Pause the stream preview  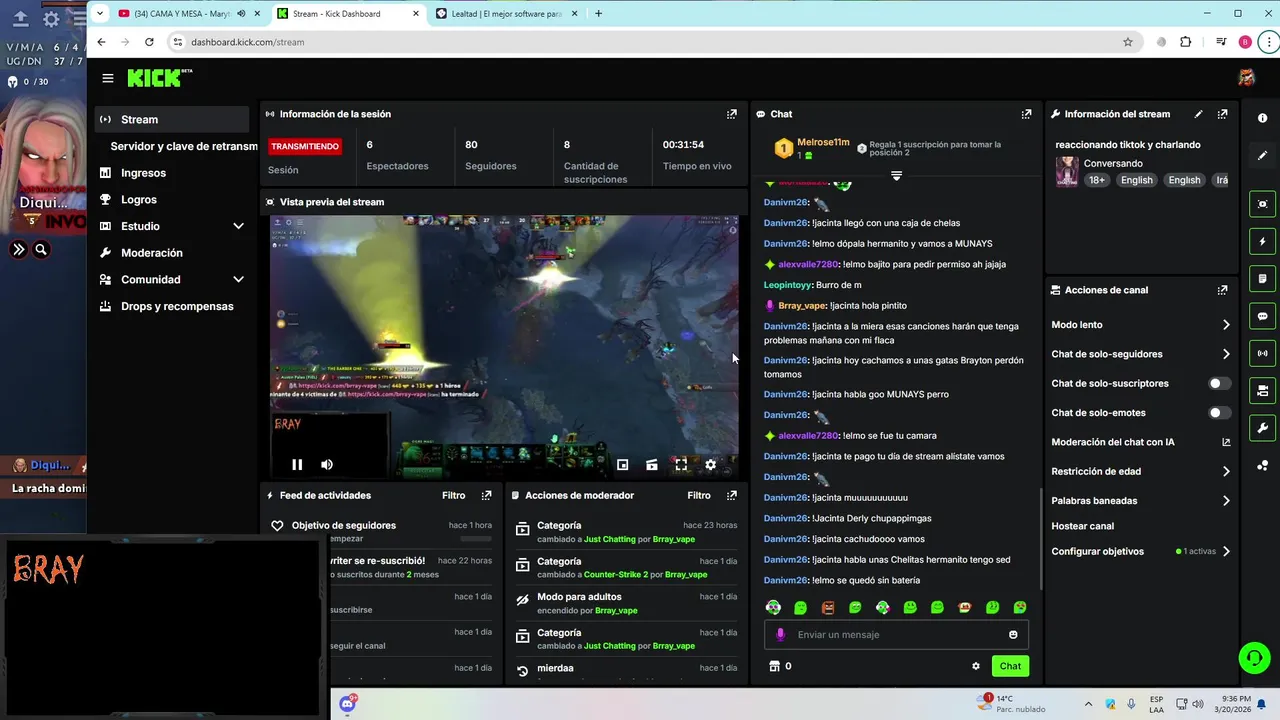pyautogui.click(x=297, y=464)
